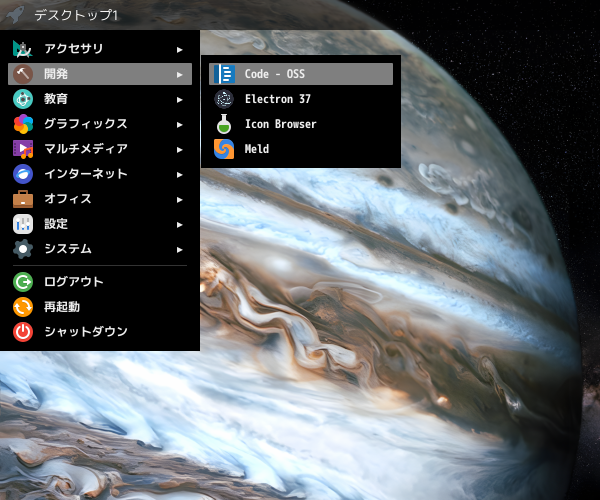Screen dimensions: 600x500
Task: Choose 再起動 to restart
Action: (x=100, y=307)
